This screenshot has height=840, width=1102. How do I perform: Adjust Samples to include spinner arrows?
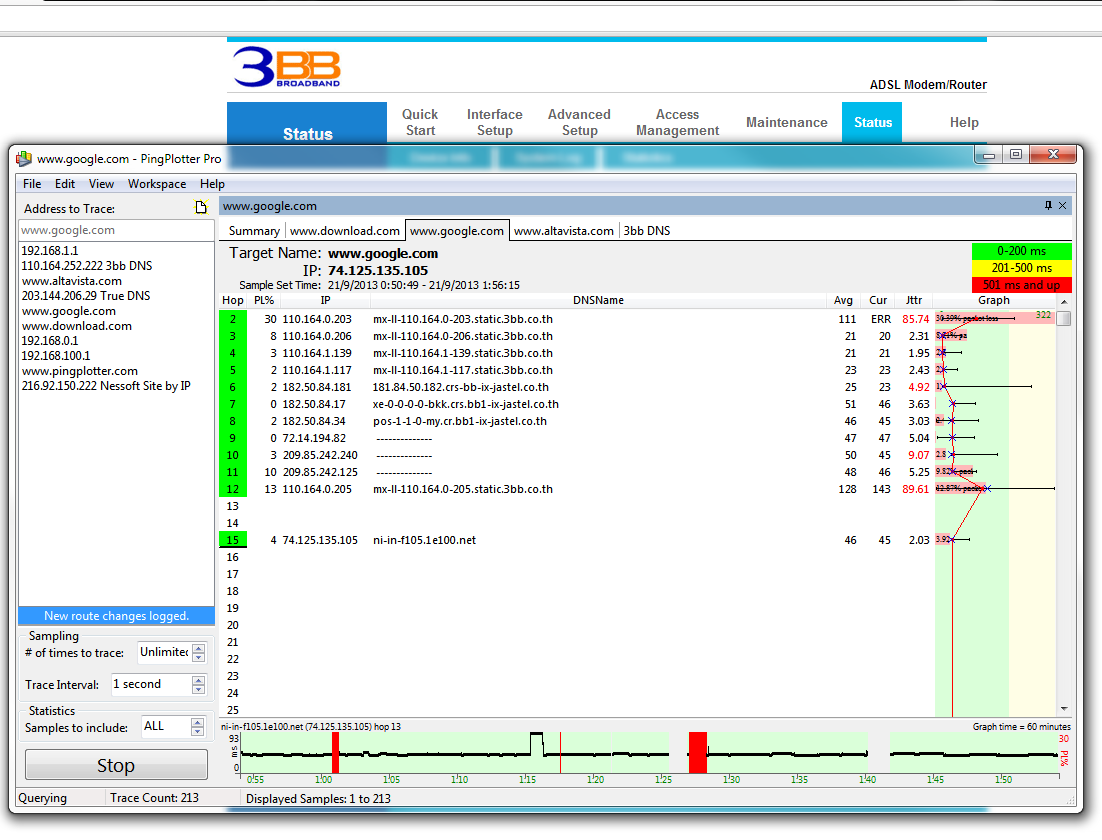pyautogui.click(x=197, y=726)
